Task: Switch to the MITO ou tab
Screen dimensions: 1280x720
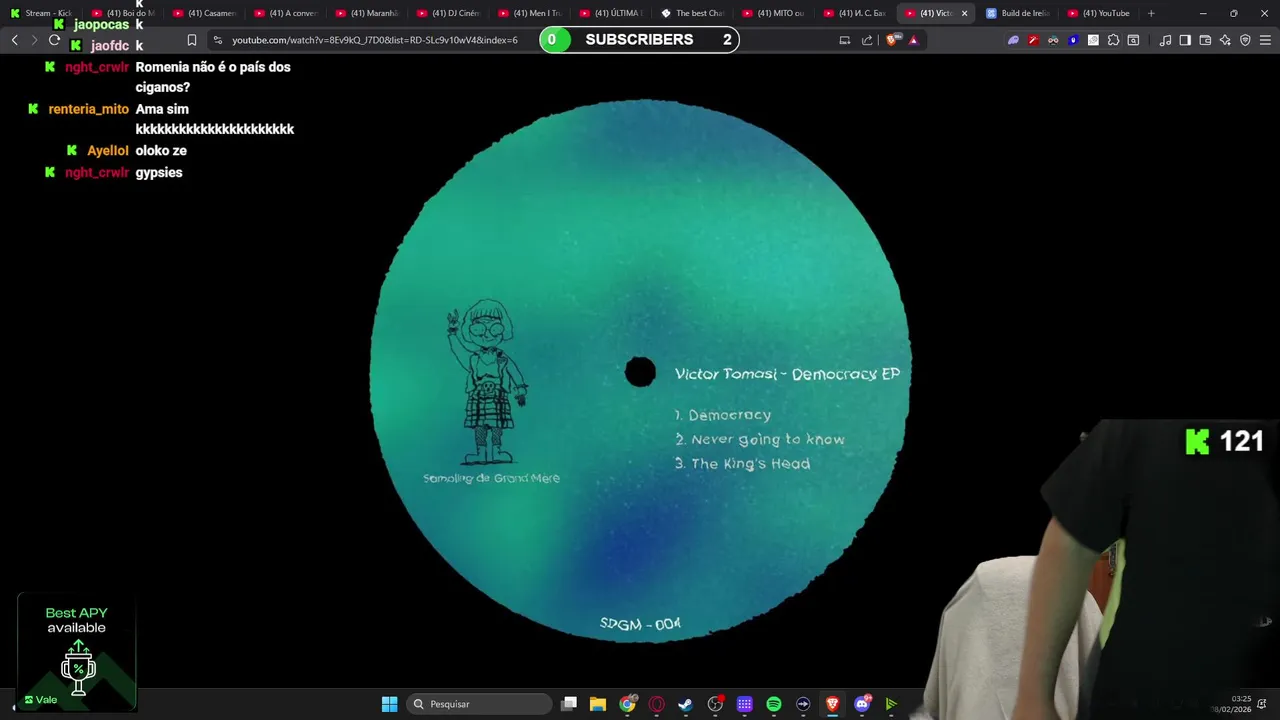Action: click(772, 13)
